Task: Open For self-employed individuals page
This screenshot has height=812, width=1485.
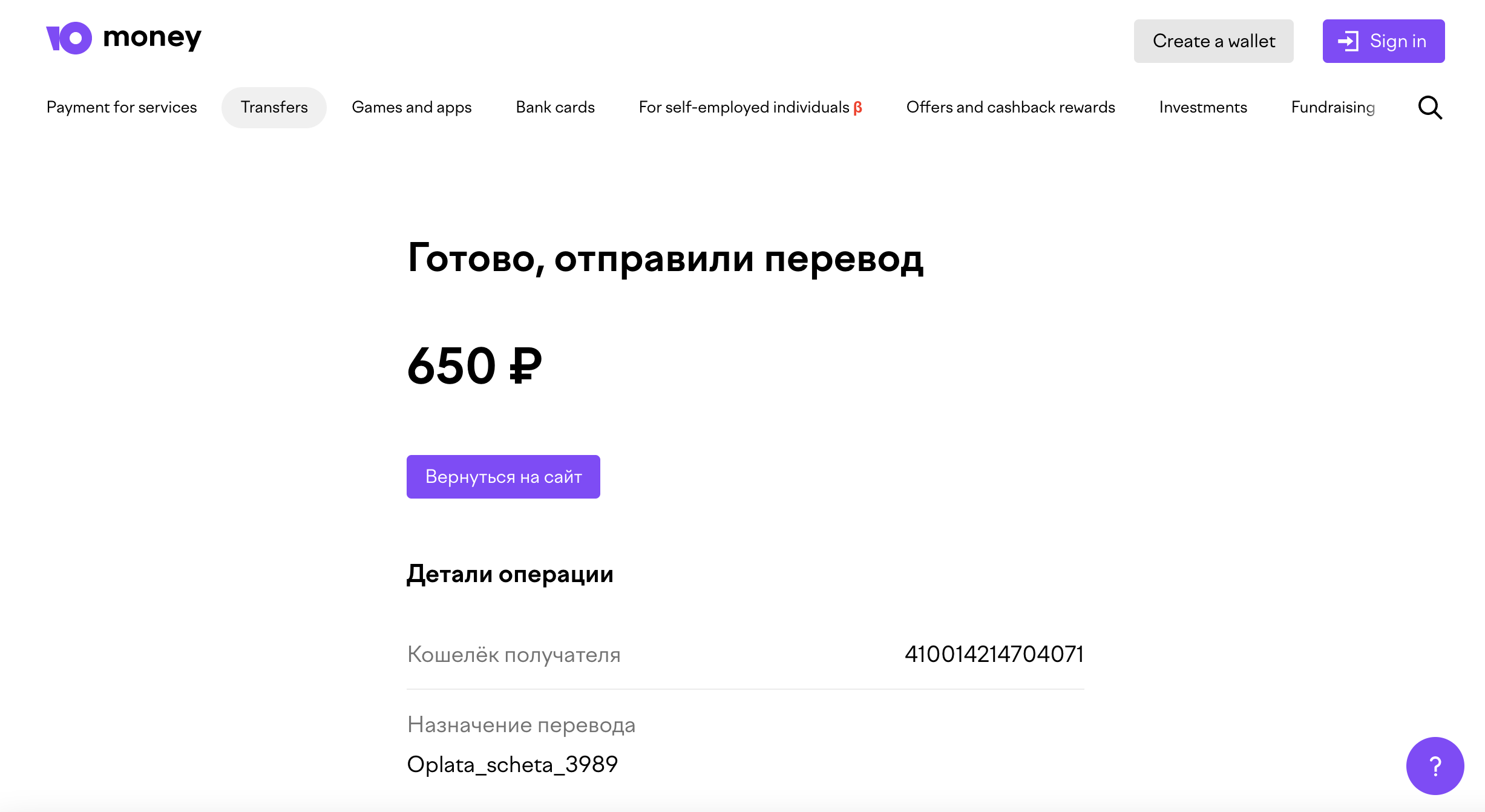Action: [744, 107]
